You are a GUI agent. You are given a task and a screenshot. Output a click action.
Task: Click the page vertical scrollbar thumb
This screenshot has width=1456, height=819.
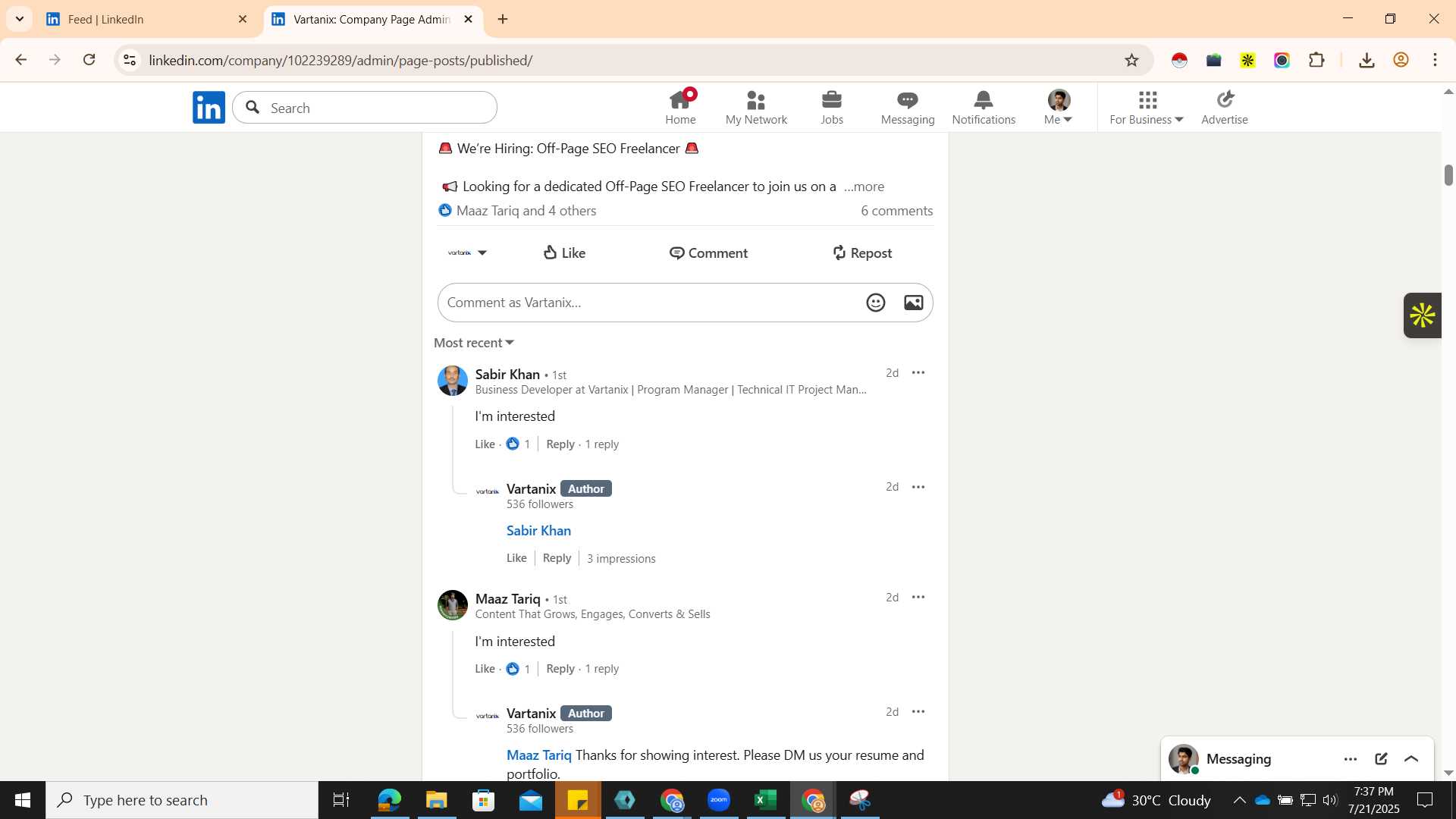(1448, 174)
